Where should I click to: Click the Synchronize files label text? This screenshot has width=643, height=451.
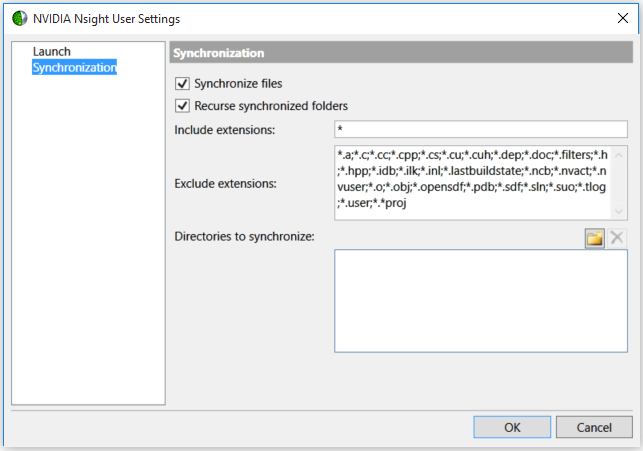point(238,84)
